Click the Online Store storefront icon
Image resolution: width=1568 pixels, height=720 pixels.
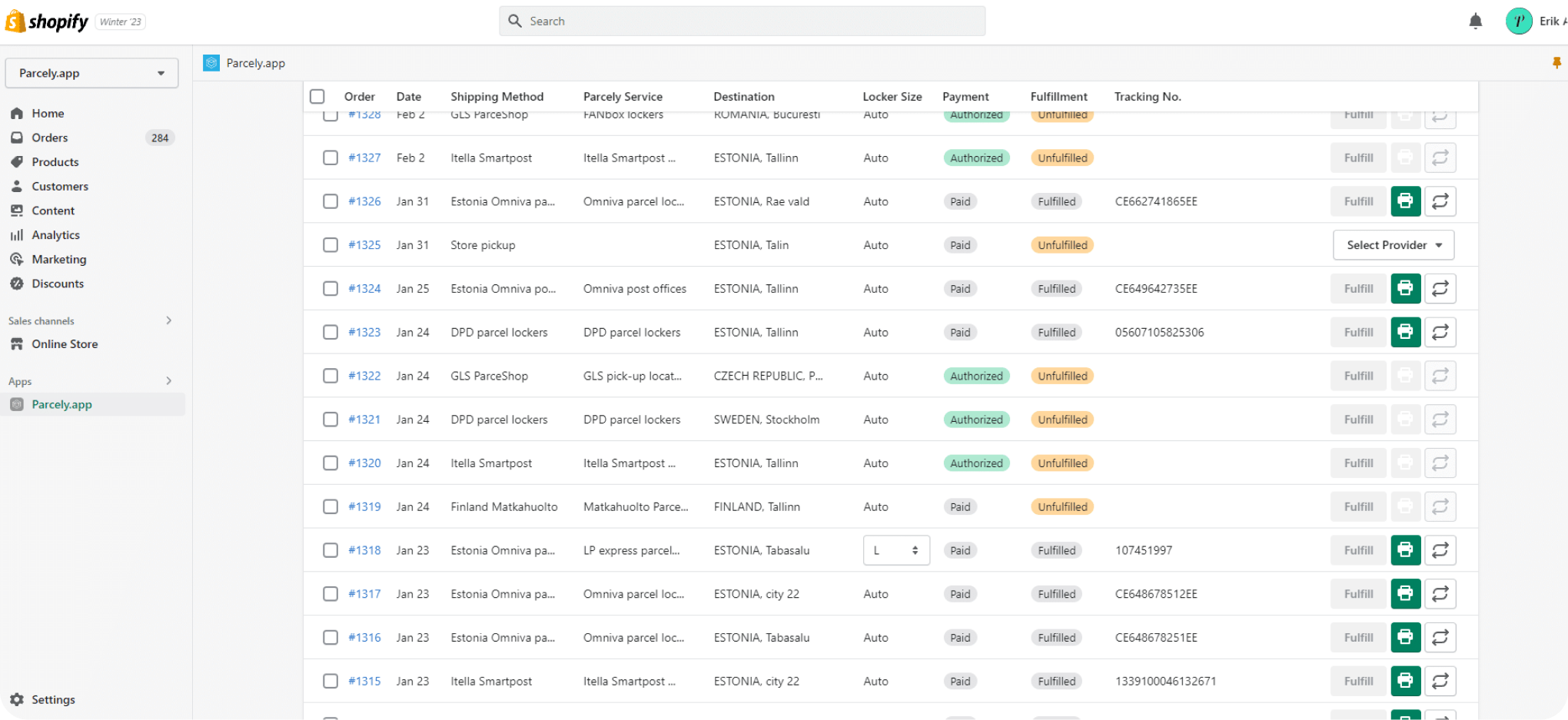point(17,344)
